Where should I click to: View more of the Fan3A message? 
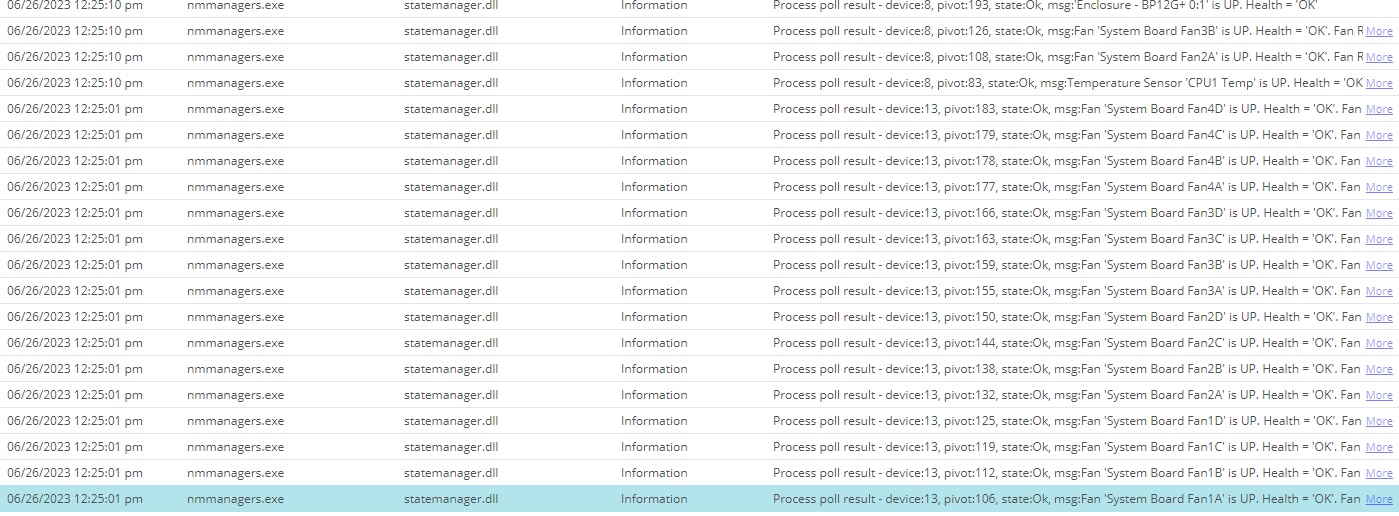coord(1379,291)
